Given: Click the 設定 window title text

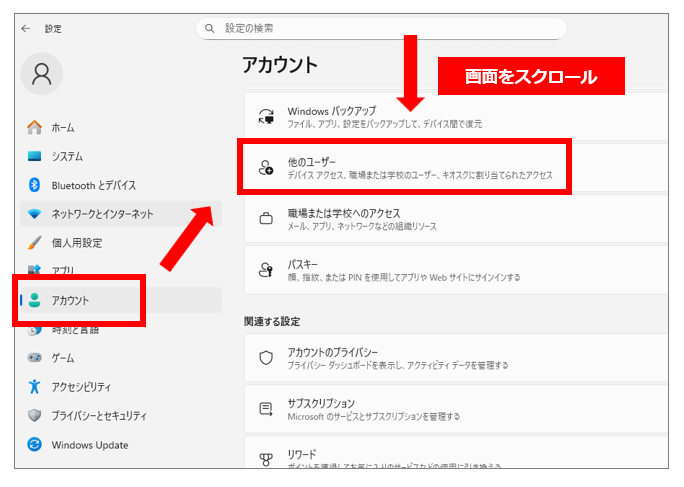Looking at the screenshot, I should coord(53,29).
